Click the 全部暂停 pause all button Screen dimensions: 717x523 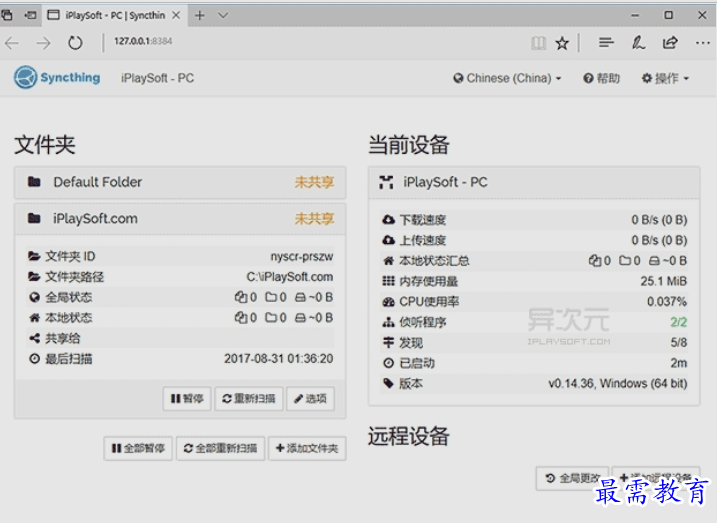click(x=138, y=448)
